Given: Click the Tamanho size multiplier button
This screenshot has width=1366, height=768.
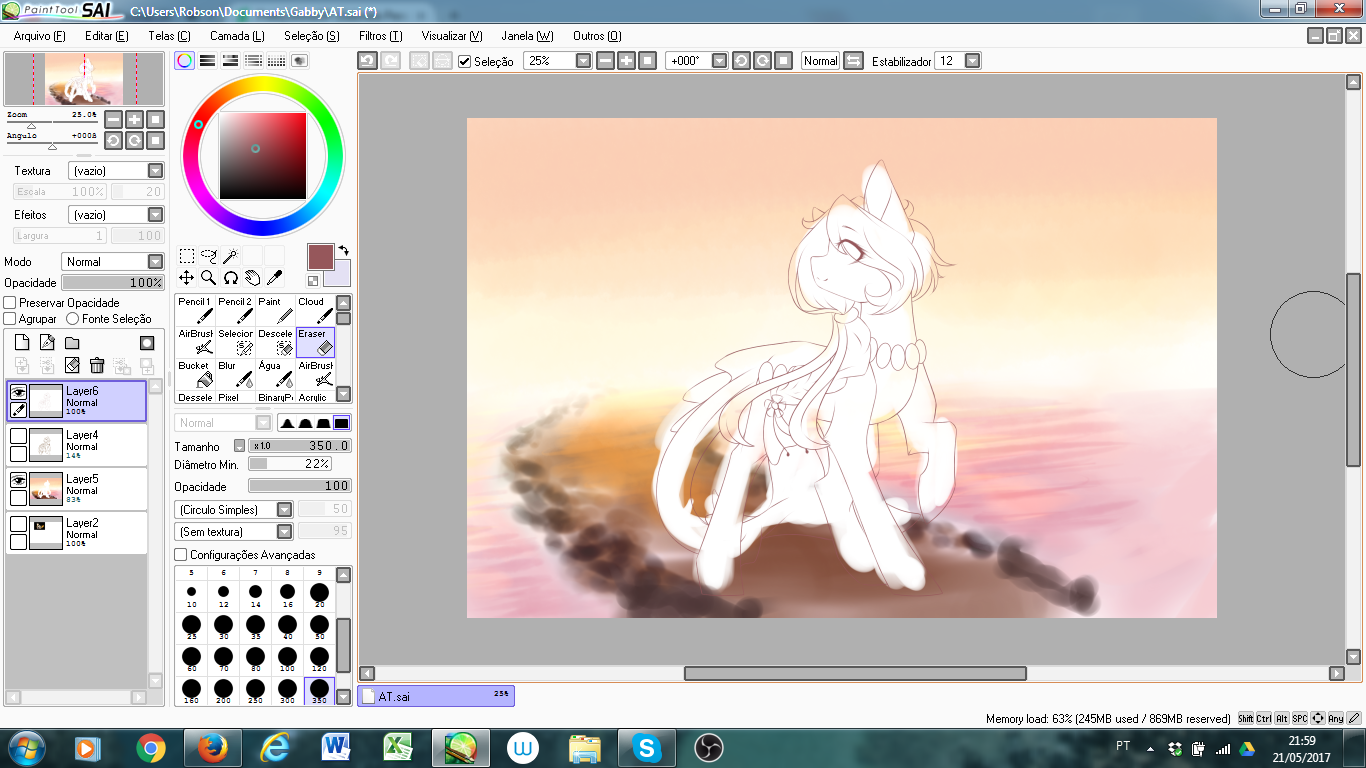Looking at the screenshot, I should pyautogui.click(x=239, y=446).
